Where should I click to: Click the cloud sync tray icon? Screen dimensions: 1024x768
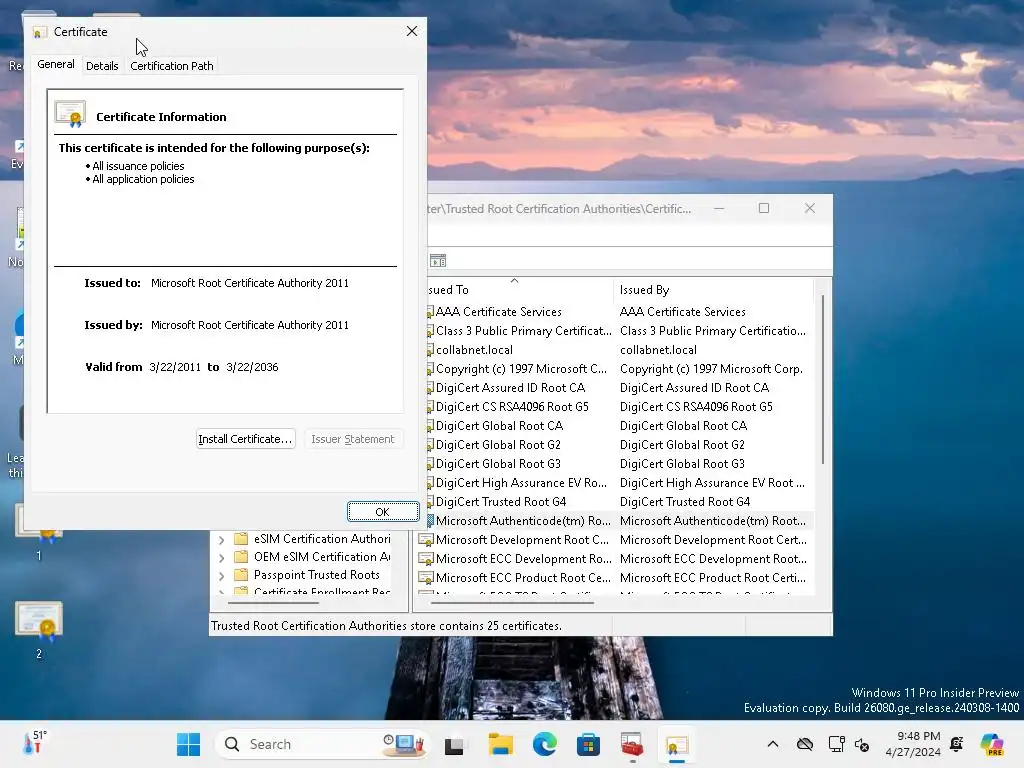pyautogui.click(x=805, y=744)
